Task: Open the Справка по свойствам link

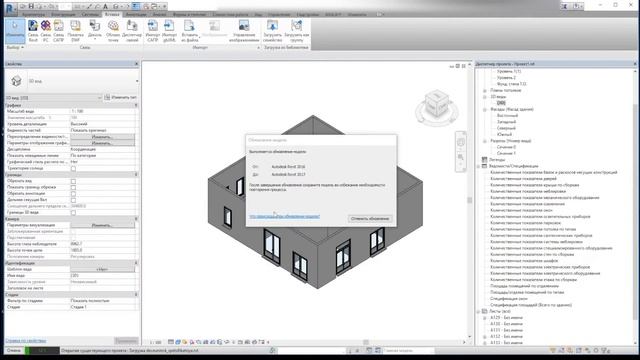Action: coord(26,340)
